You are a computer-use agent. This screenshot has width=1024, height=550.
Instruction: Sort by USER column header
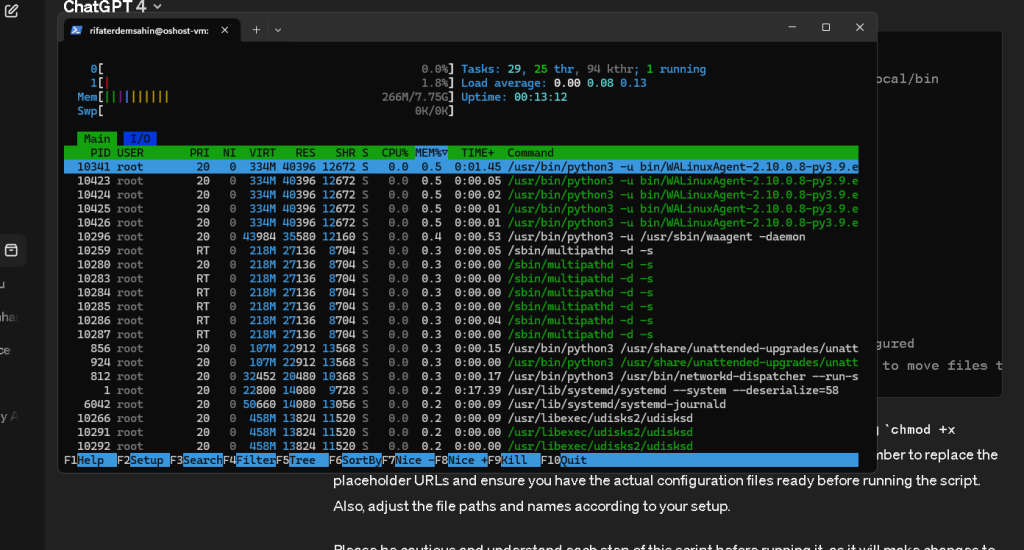(130, 153)
